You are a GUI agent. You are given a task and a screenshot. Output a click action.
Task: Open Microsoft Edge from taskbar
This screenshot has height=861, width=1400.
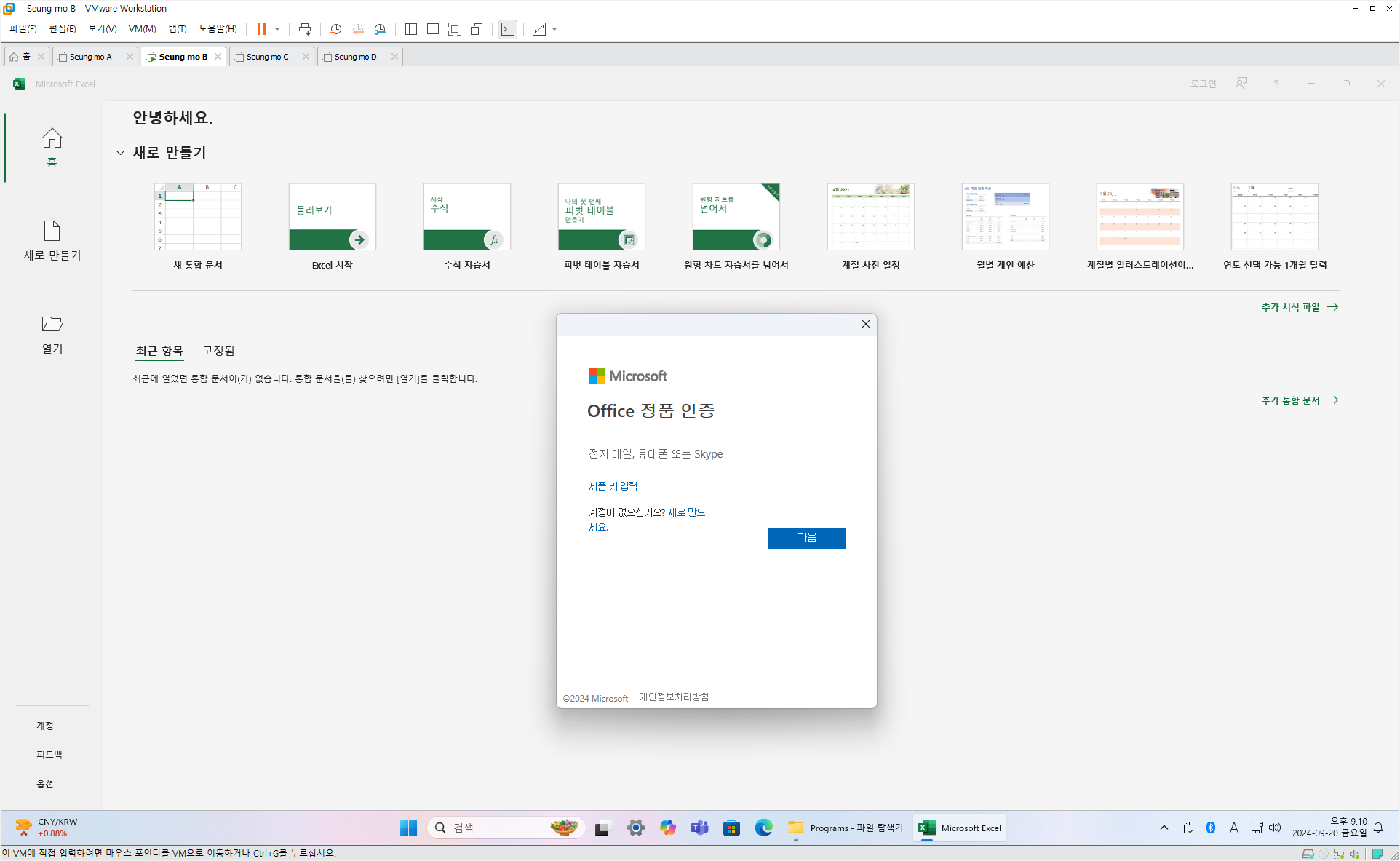(x=763, y=828)
